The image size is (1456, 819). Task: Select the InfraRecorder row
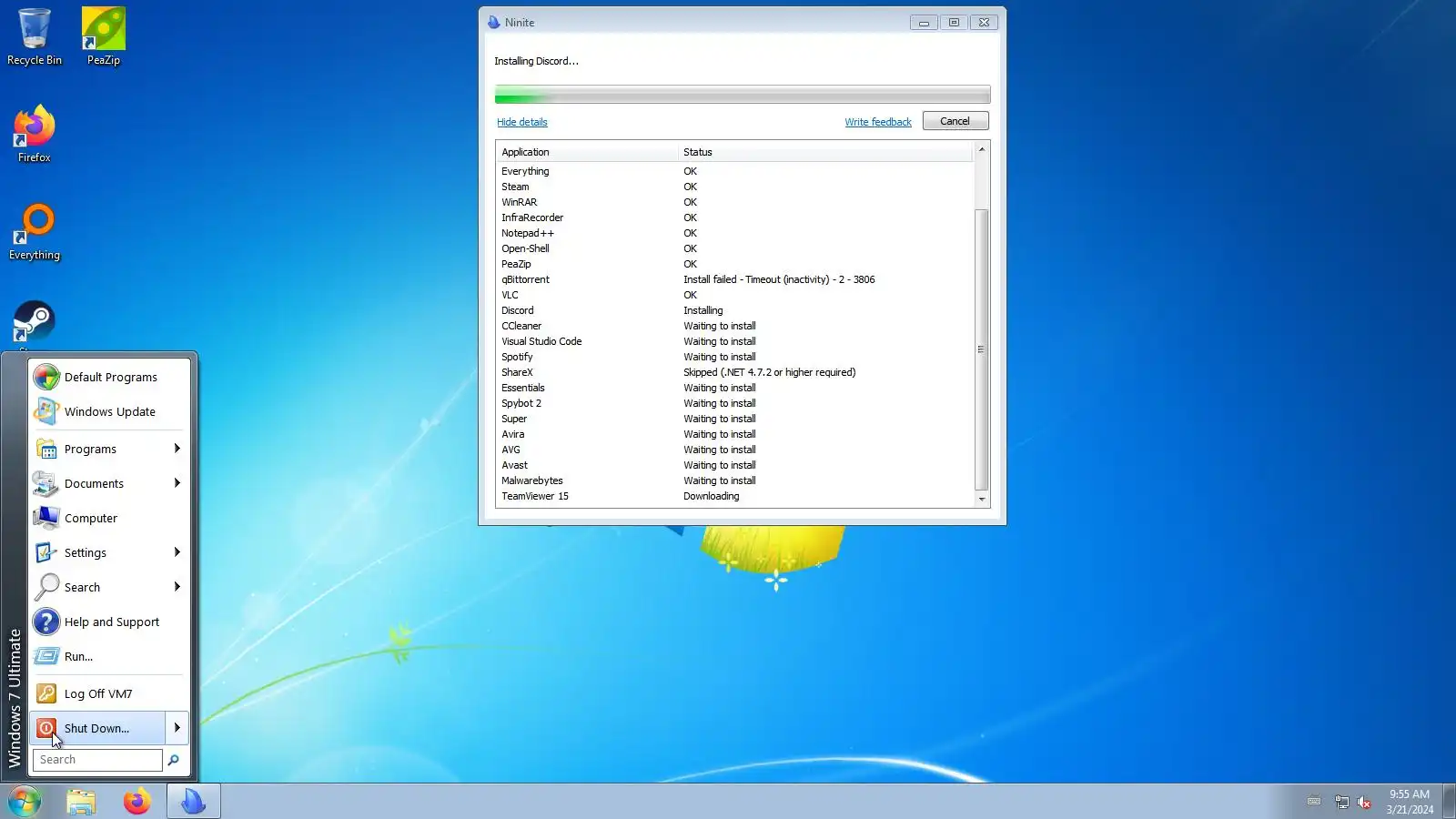735,217
